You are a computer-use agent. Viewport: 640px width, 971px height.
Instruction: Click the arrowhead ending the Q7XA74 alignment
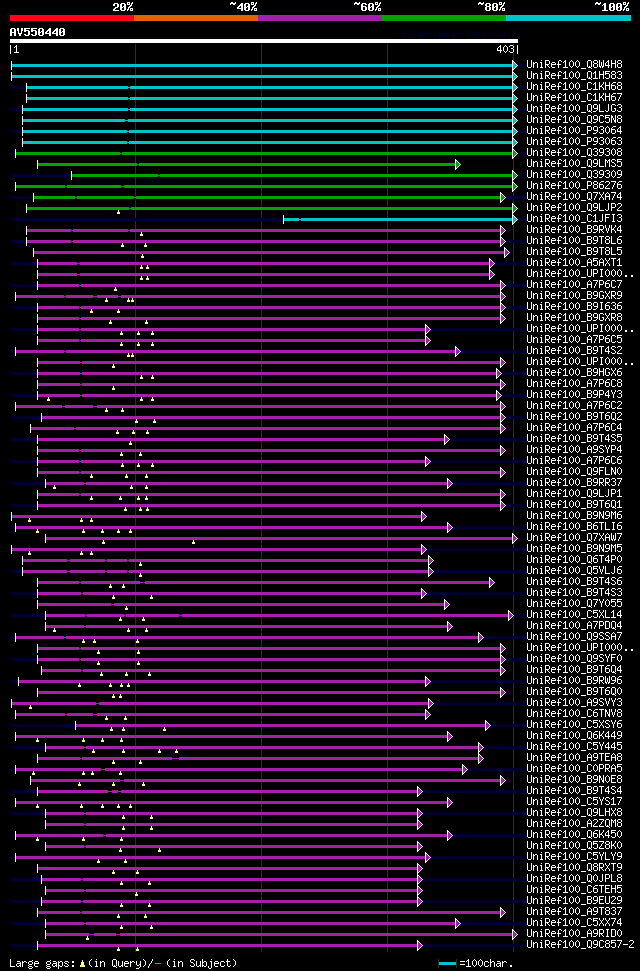503,197
